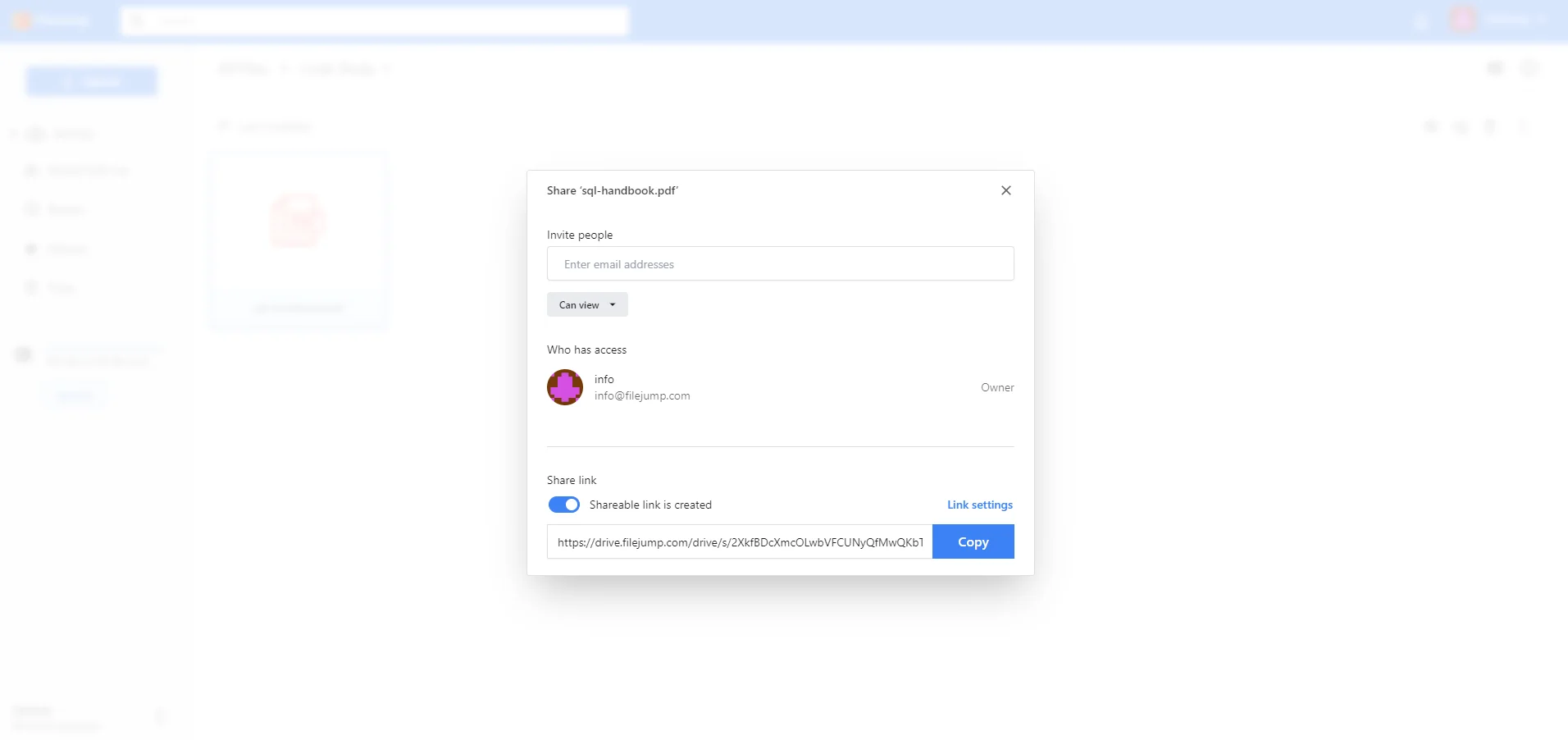Click the Upload button in the sidebar
The width and height of the screenshot is (1568, 740).
[92, 80]
